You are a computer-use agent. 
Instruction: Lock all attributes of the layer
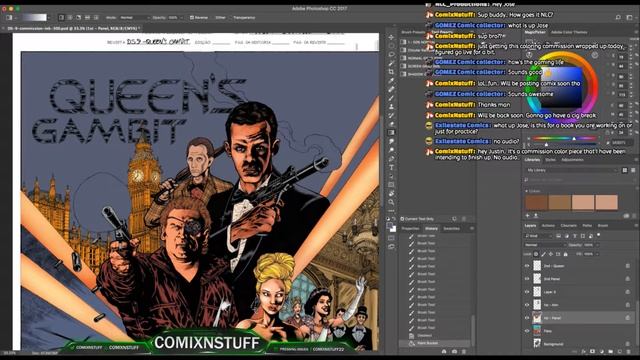coord(565,254)
